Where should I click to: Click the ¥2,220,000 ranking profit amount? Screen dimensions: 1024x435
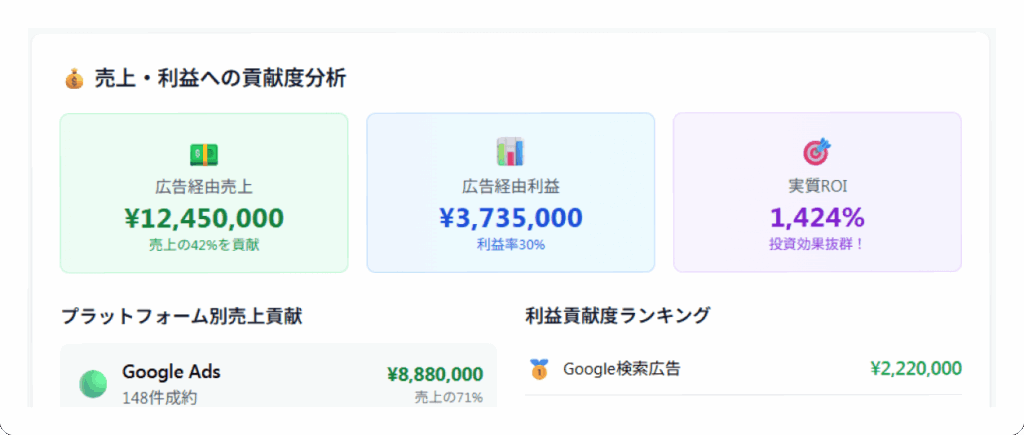click(x=916, y=369)
